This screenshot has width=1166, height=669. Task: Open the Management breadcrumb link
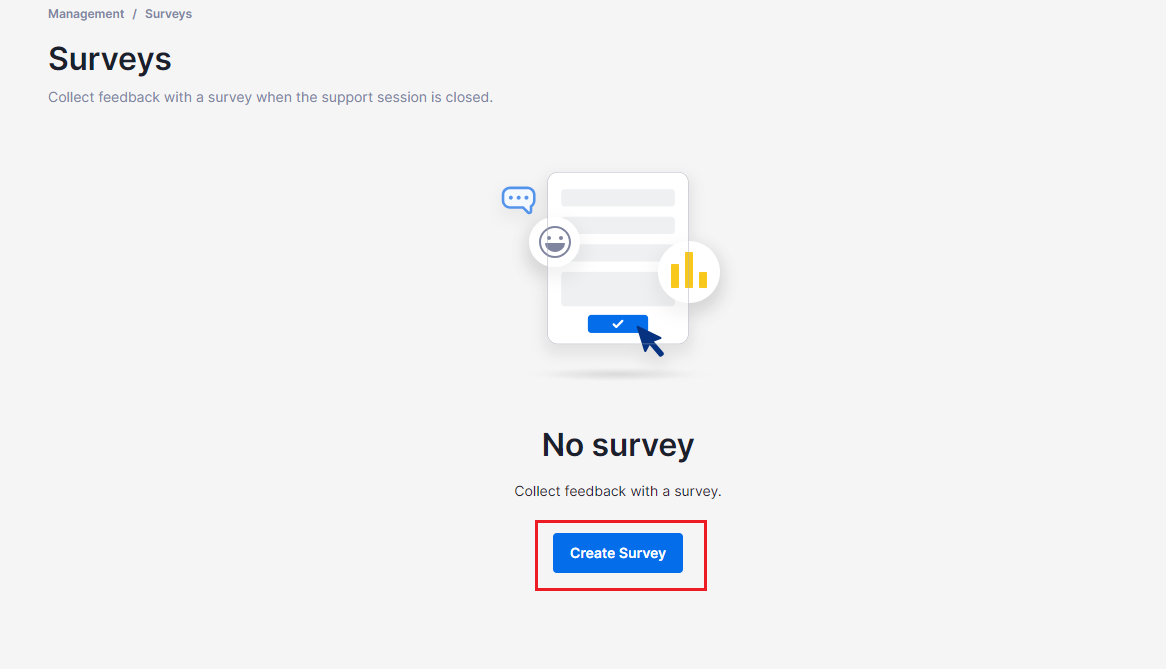click(86, 13)
